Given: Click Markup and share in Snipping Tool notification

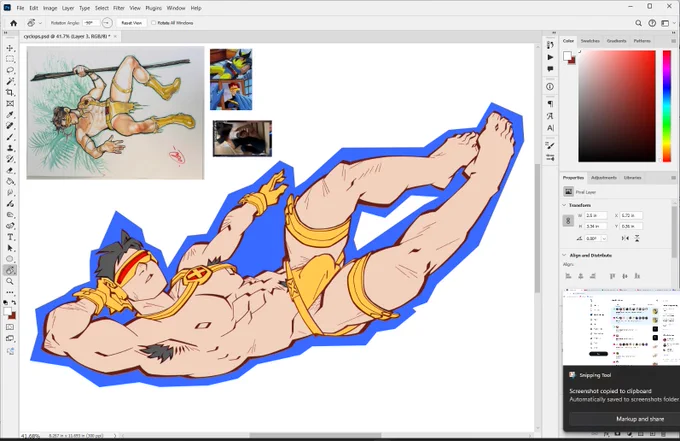Looking at the screenshot, I should click(640, 419).
